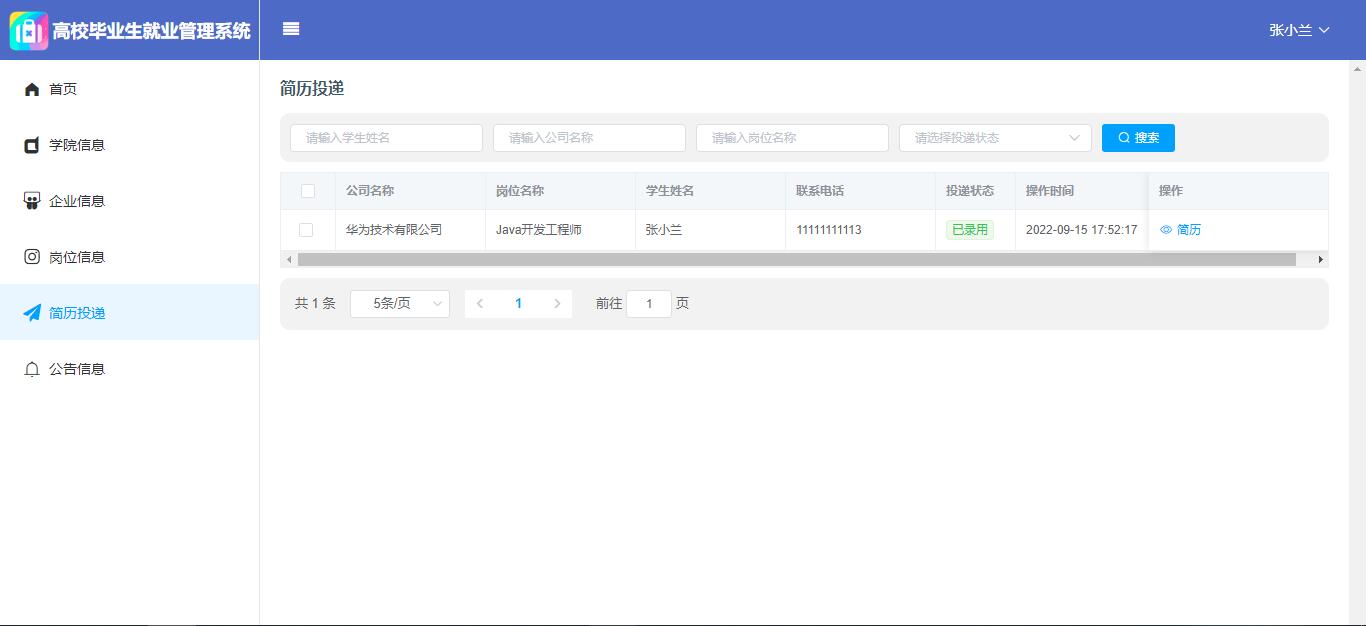The height and width of the screenshot is (626, 1366).
Task: Click the 企业信息 sidebar icon
Action: pos(32,201)
